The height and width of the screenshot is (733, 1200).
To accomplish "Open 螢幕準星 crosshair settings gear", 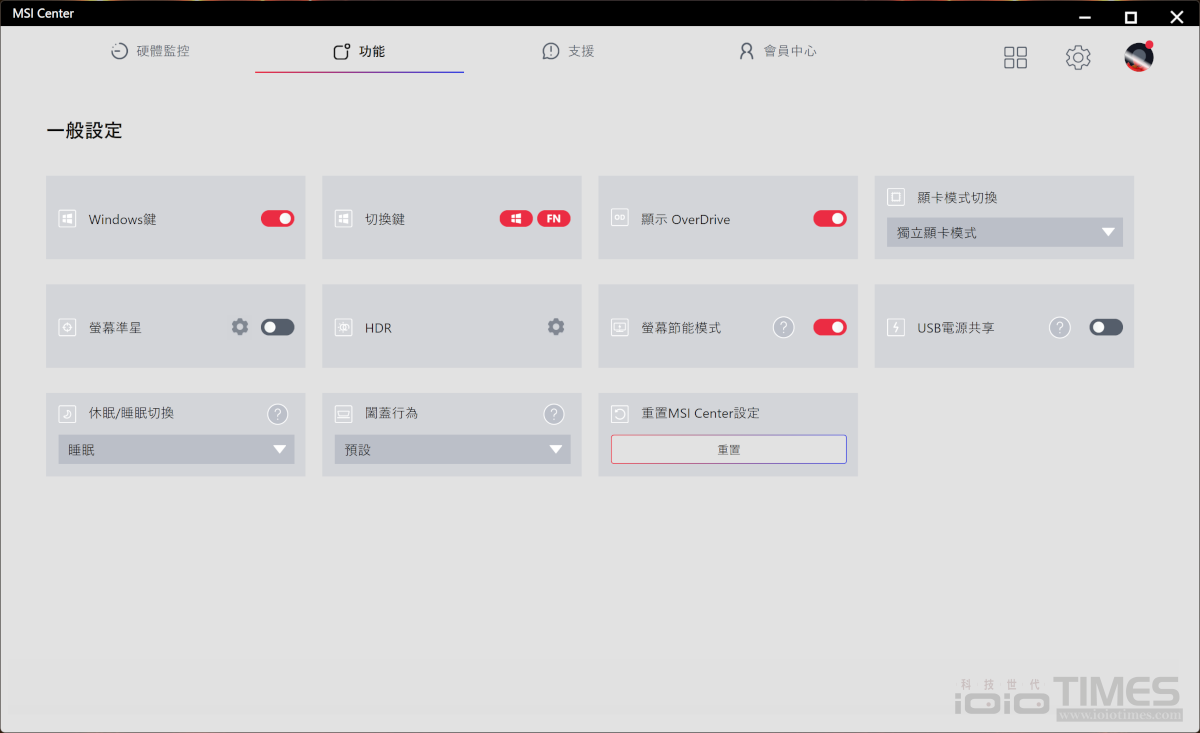I will pos(240,326).
